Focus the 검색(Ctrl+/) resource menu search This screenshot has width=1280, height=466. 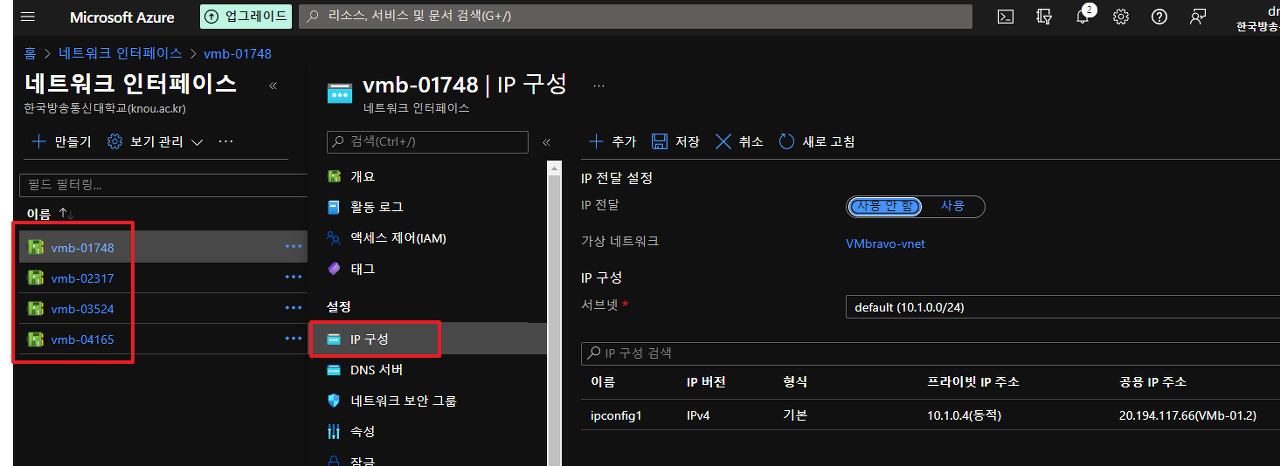coord(428,142)
